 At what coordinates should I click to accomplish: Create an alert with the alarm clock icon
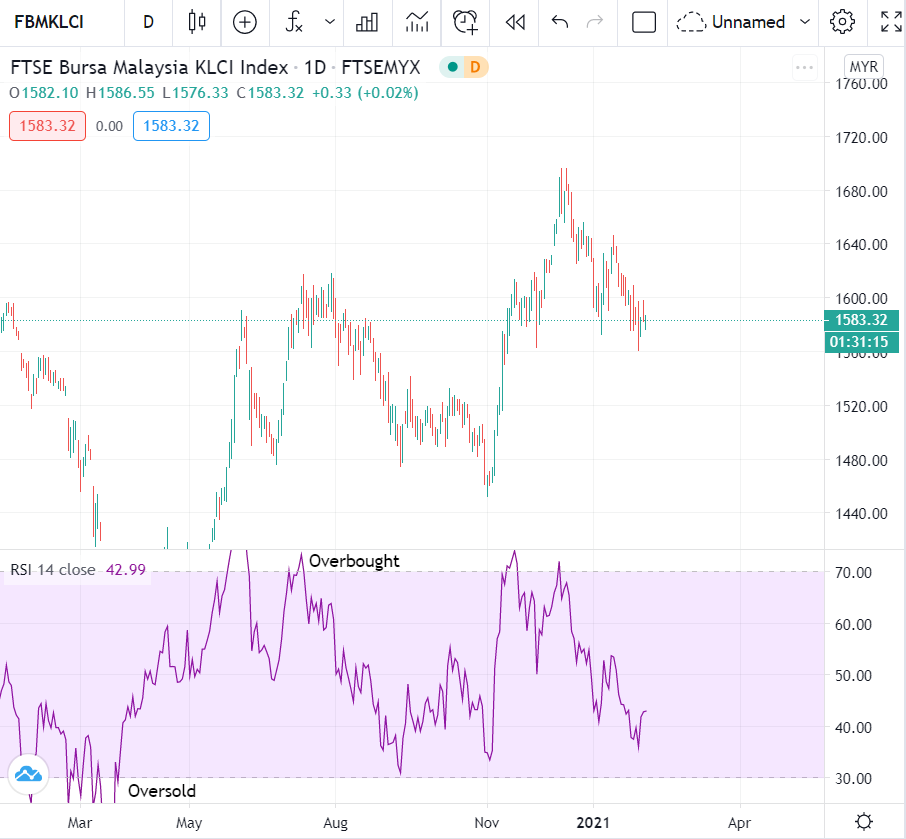coord(465,22)
